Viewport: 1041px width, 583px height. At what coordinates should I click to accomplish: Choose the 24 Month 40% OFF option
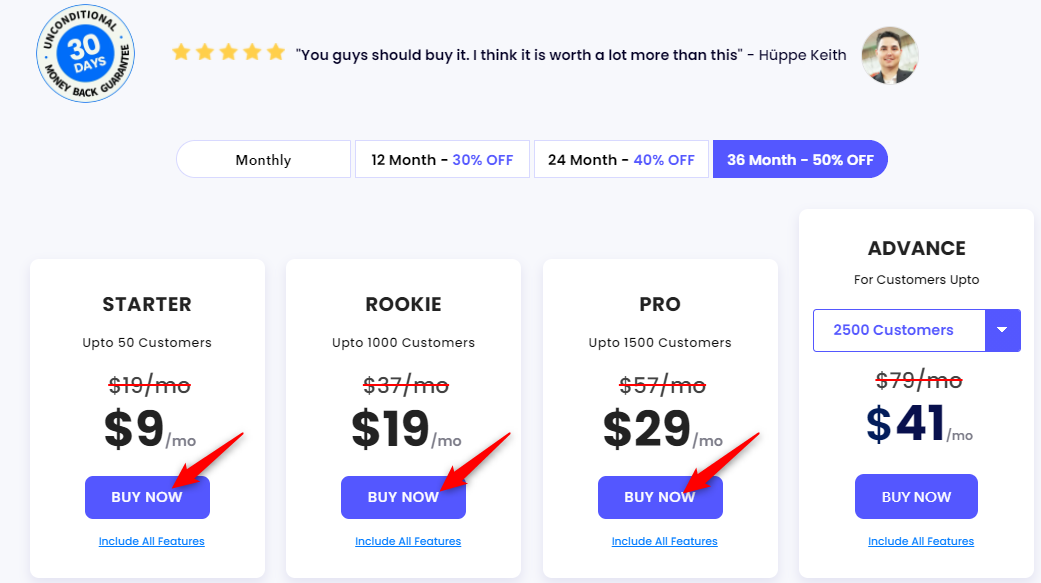pyautogui.click(x=621, y=159)
